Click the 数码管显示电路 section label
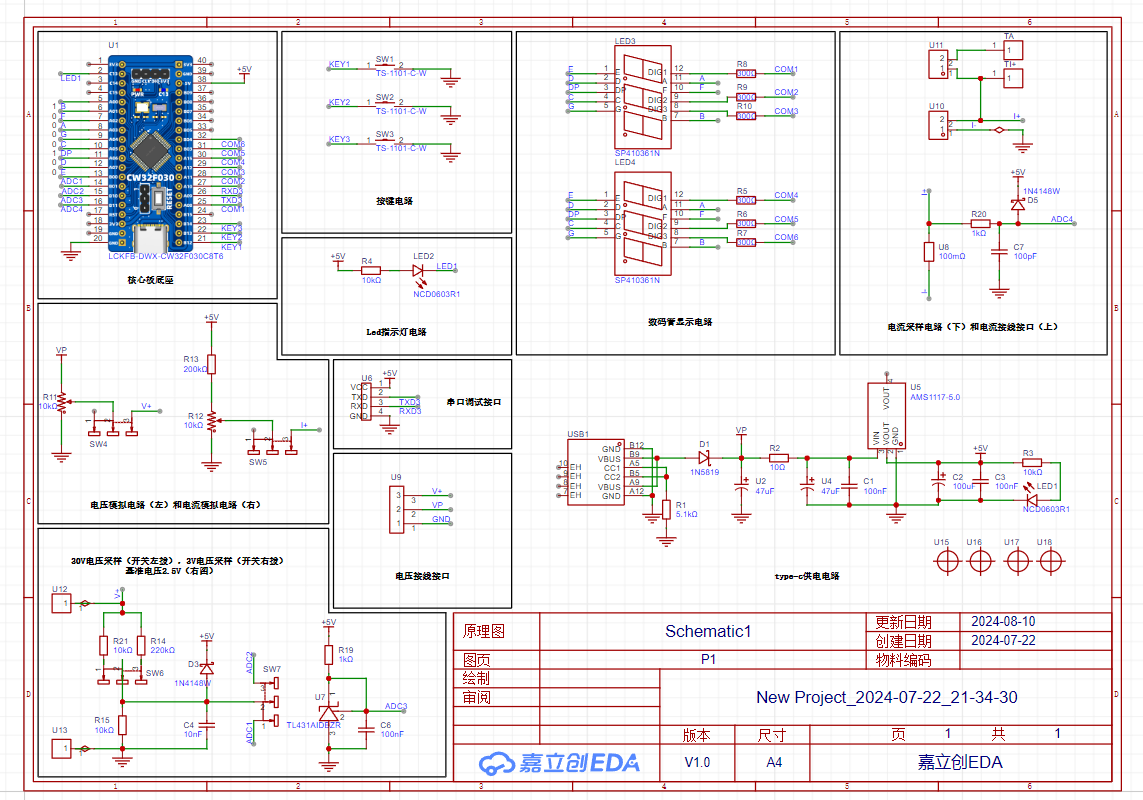This screenshot has width=1143, height=800. click(x=680, y=322)
